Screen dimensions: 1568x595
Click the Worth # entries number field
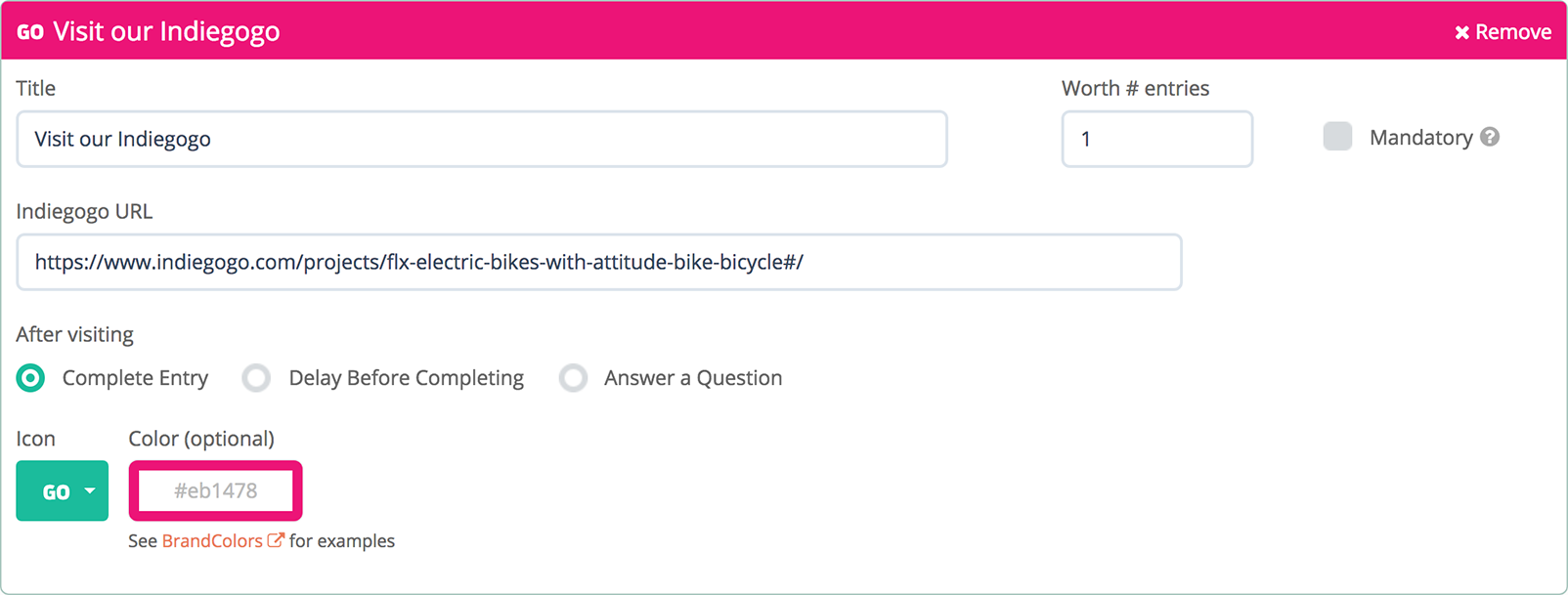(1156, 139)
